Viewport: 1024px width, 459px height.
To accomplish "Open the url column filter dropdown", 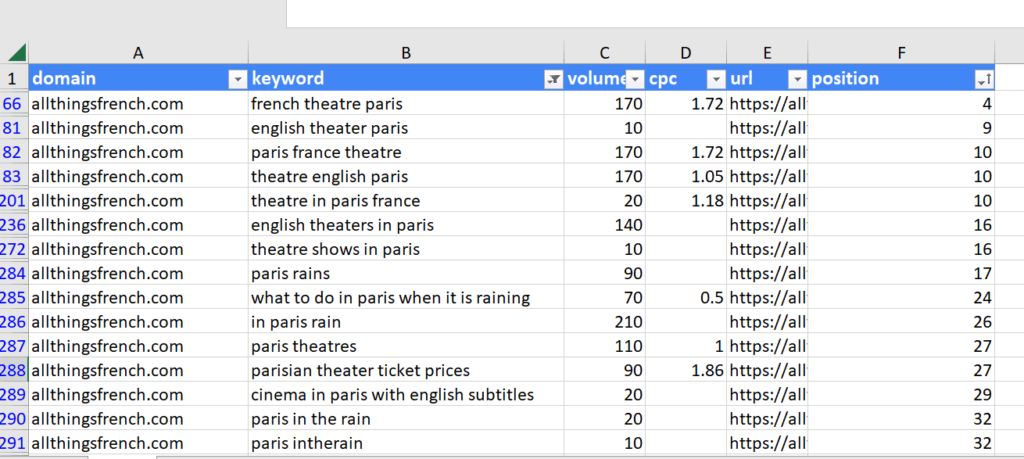I will point(797,79).
